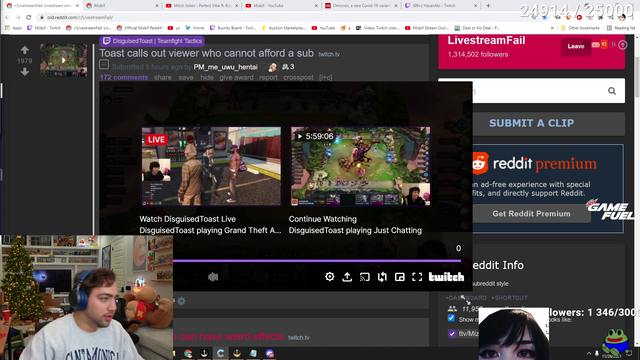Click the gear icon below the player
This screenshot has height=360, width=640.
click(181, 301)
